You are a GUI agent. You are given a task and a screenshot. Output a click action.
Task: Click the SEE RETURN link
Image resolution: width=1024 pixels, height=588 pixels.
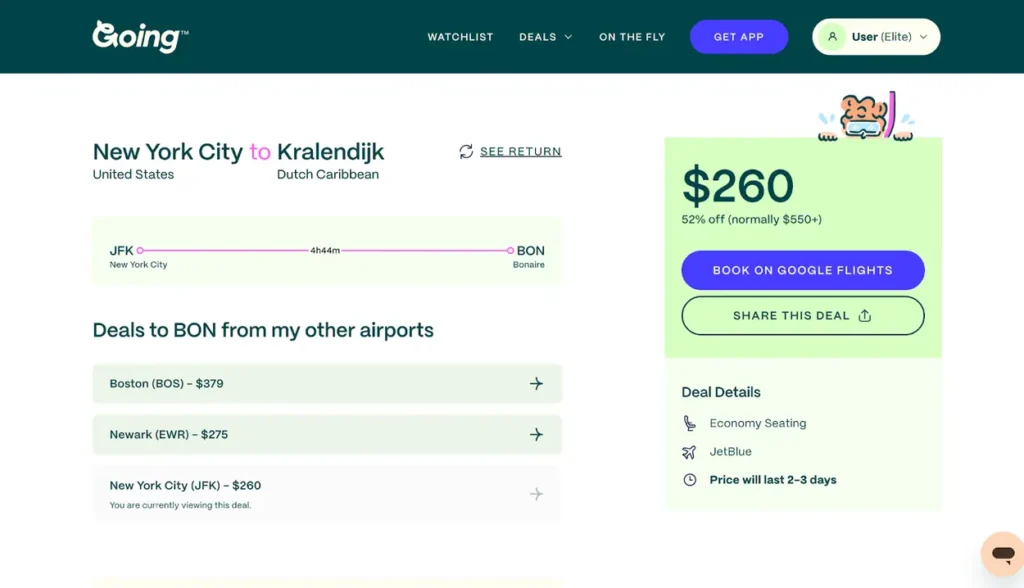[x=520, y=151]
